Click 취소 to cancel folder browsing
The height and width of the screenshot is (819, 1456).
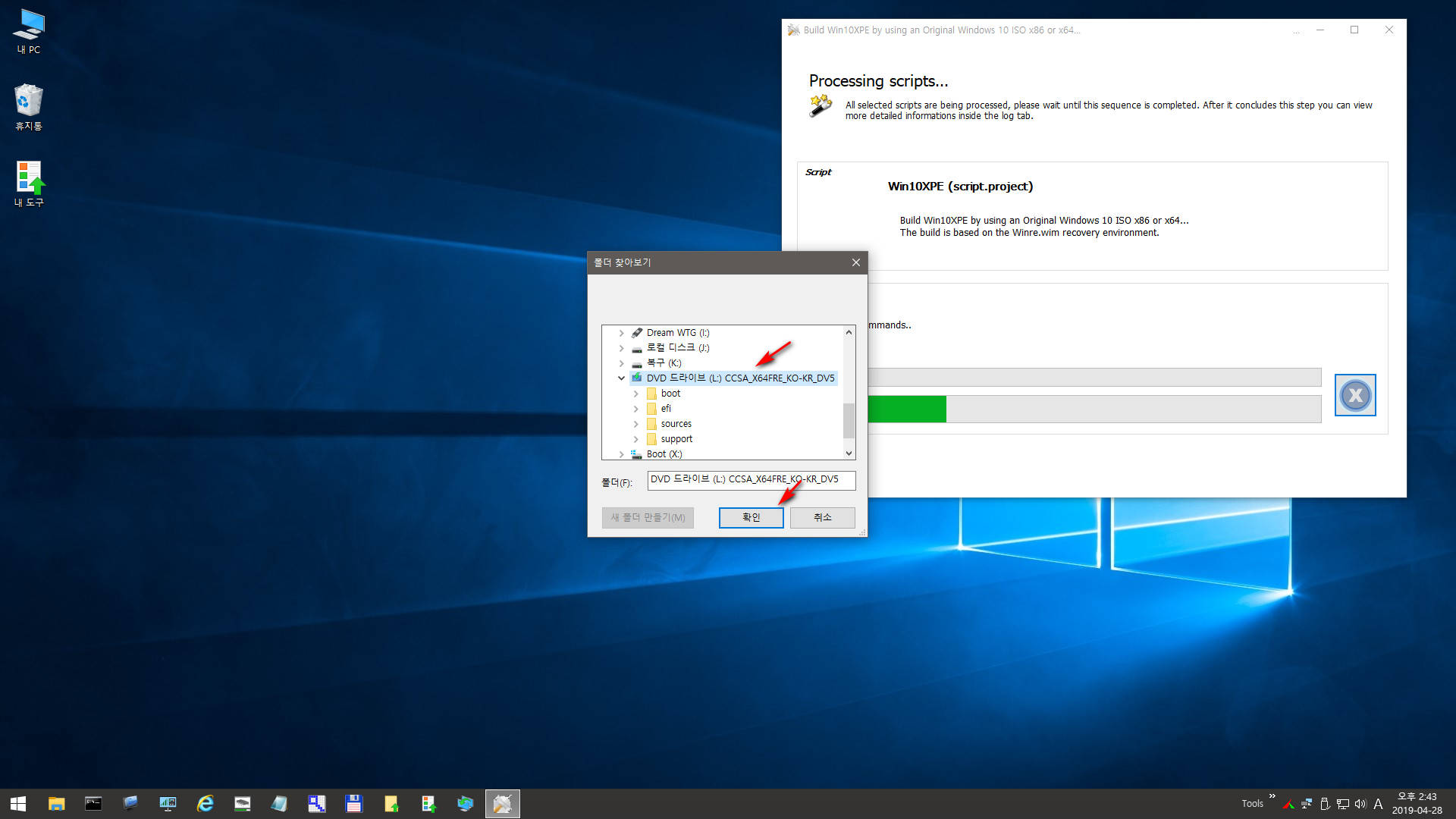point(822,518)
